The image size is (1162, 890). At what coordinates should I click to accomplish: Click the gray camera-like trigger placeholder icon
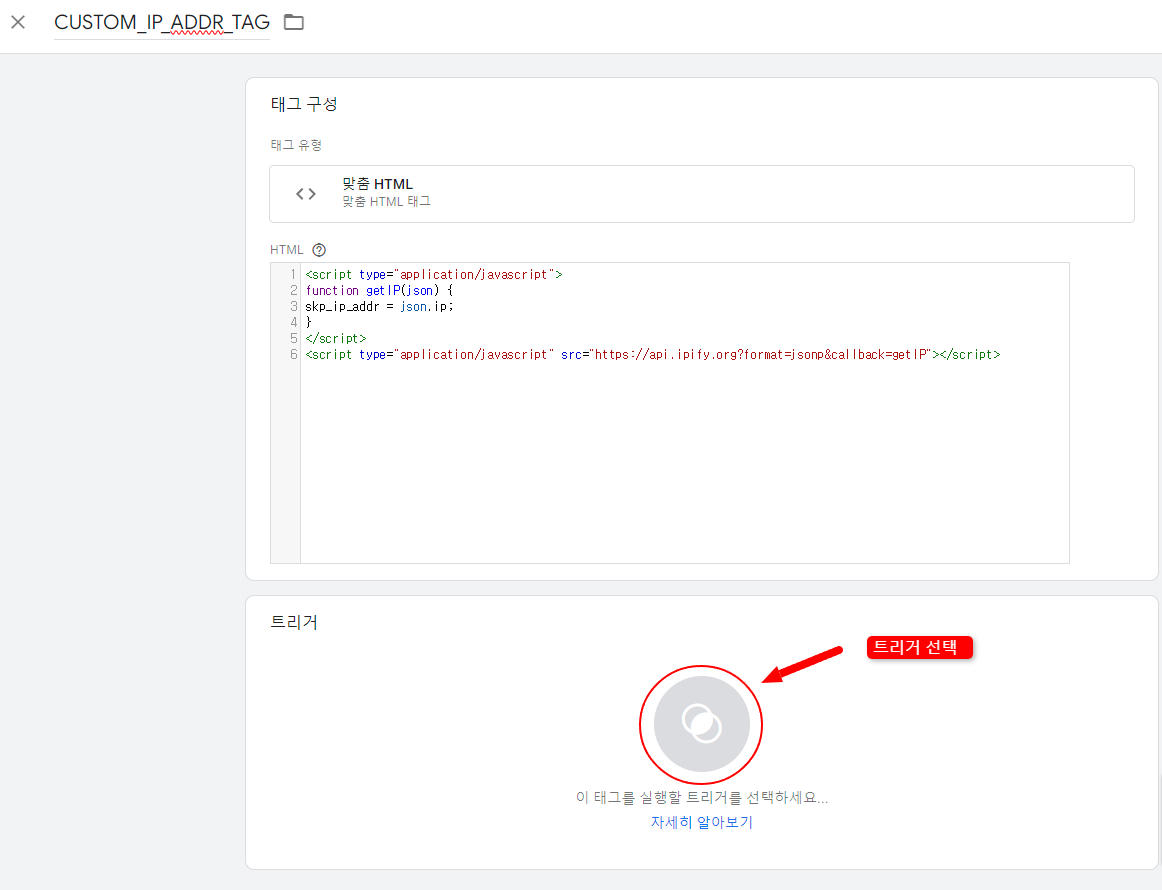click(x=700, y=723)
